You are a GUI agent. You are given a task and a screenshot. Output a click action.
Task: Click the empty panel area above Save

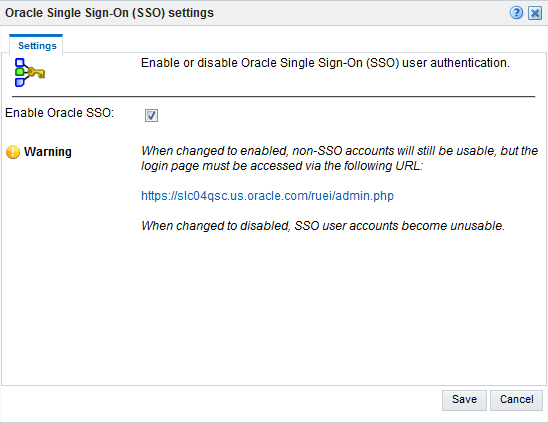pyautogui.click(x=274, y=309)
